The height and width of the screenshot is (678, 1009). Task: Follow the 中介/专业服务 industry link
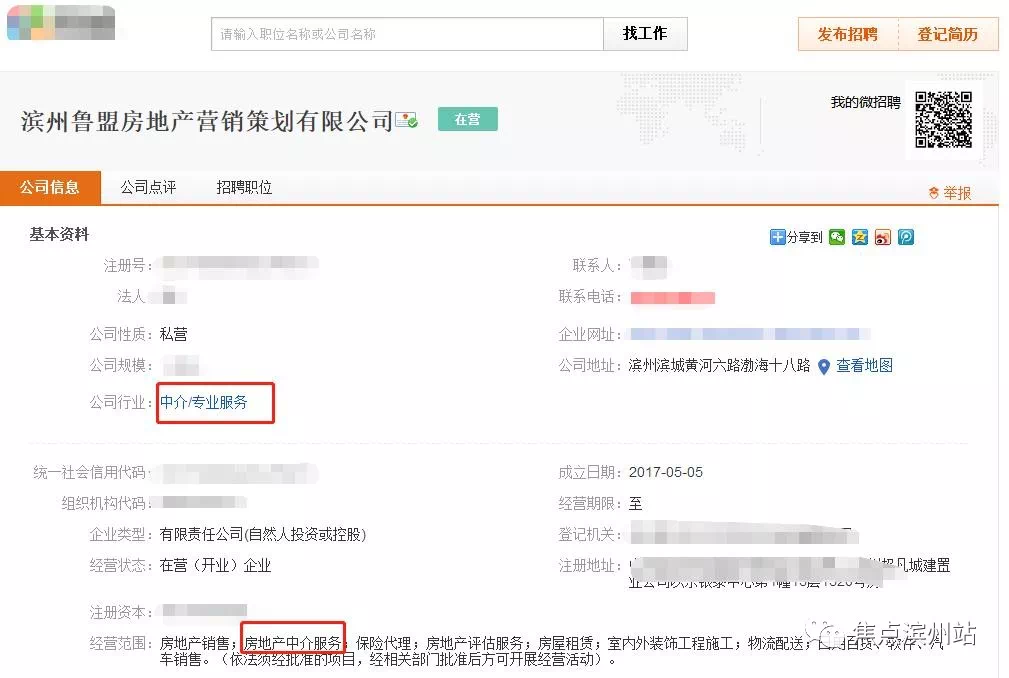(x=203, y=403)
